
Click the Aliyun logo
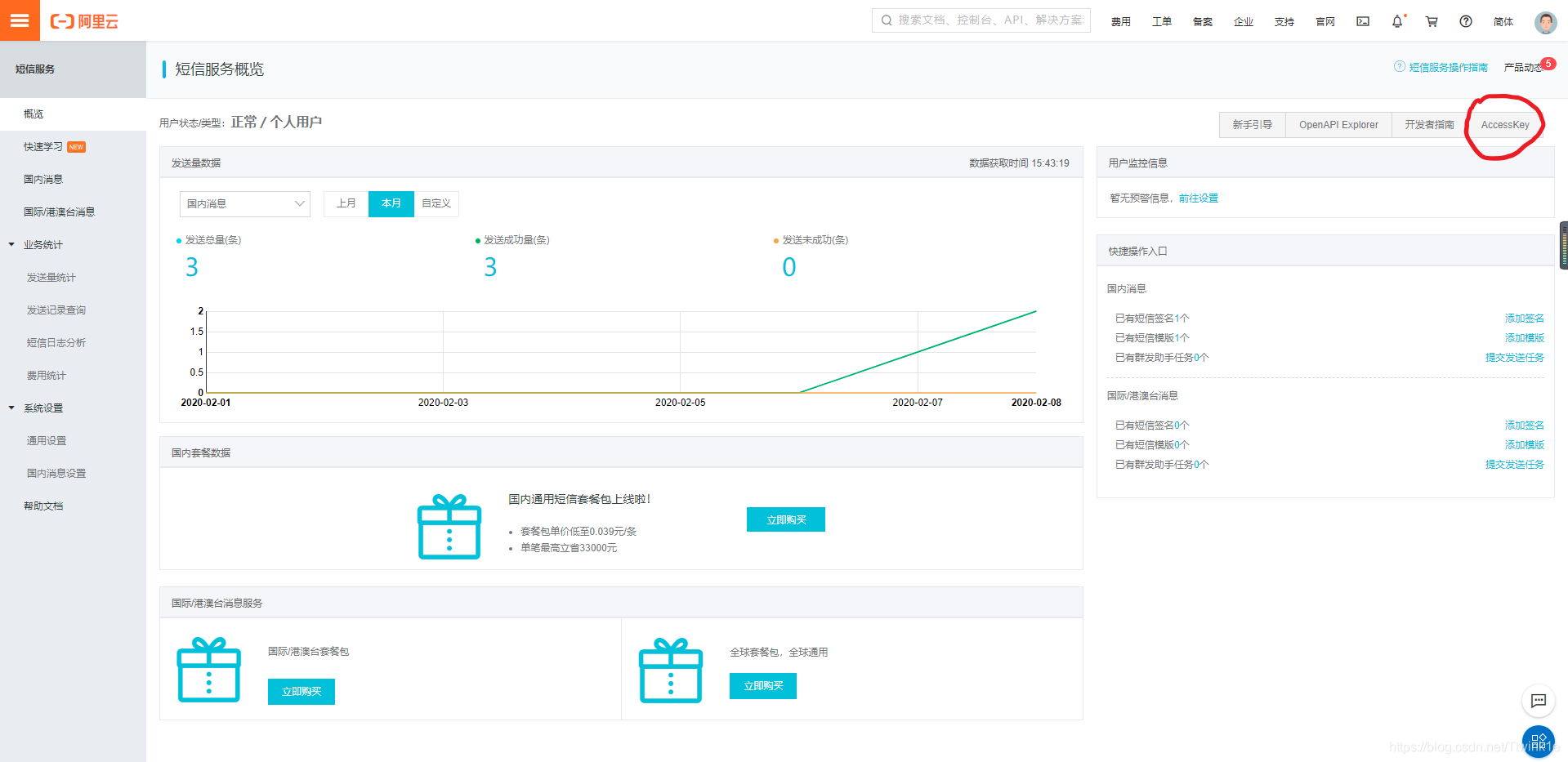(84, 22)
